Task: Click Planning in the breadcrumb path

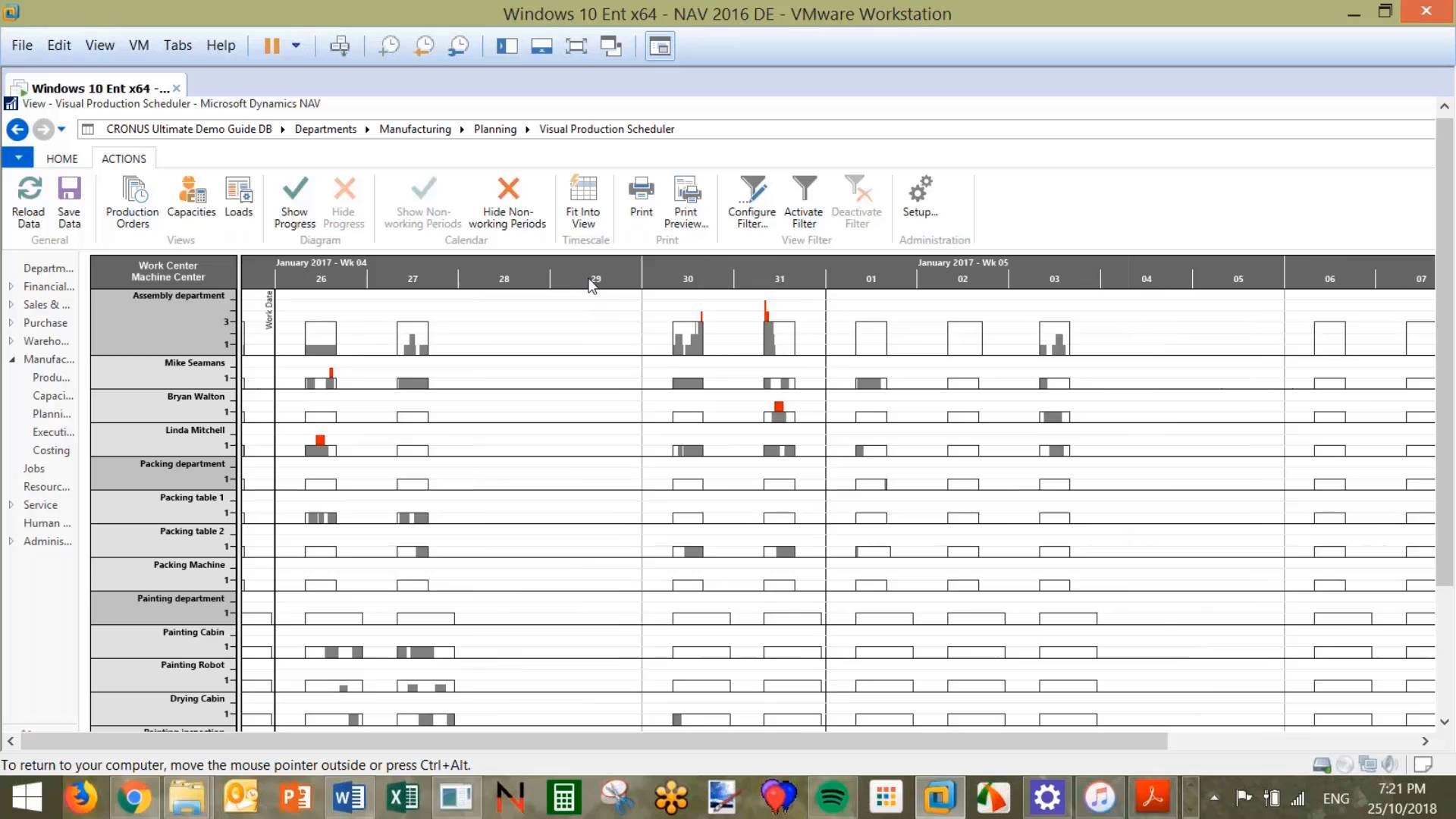Action: (494, 129)
